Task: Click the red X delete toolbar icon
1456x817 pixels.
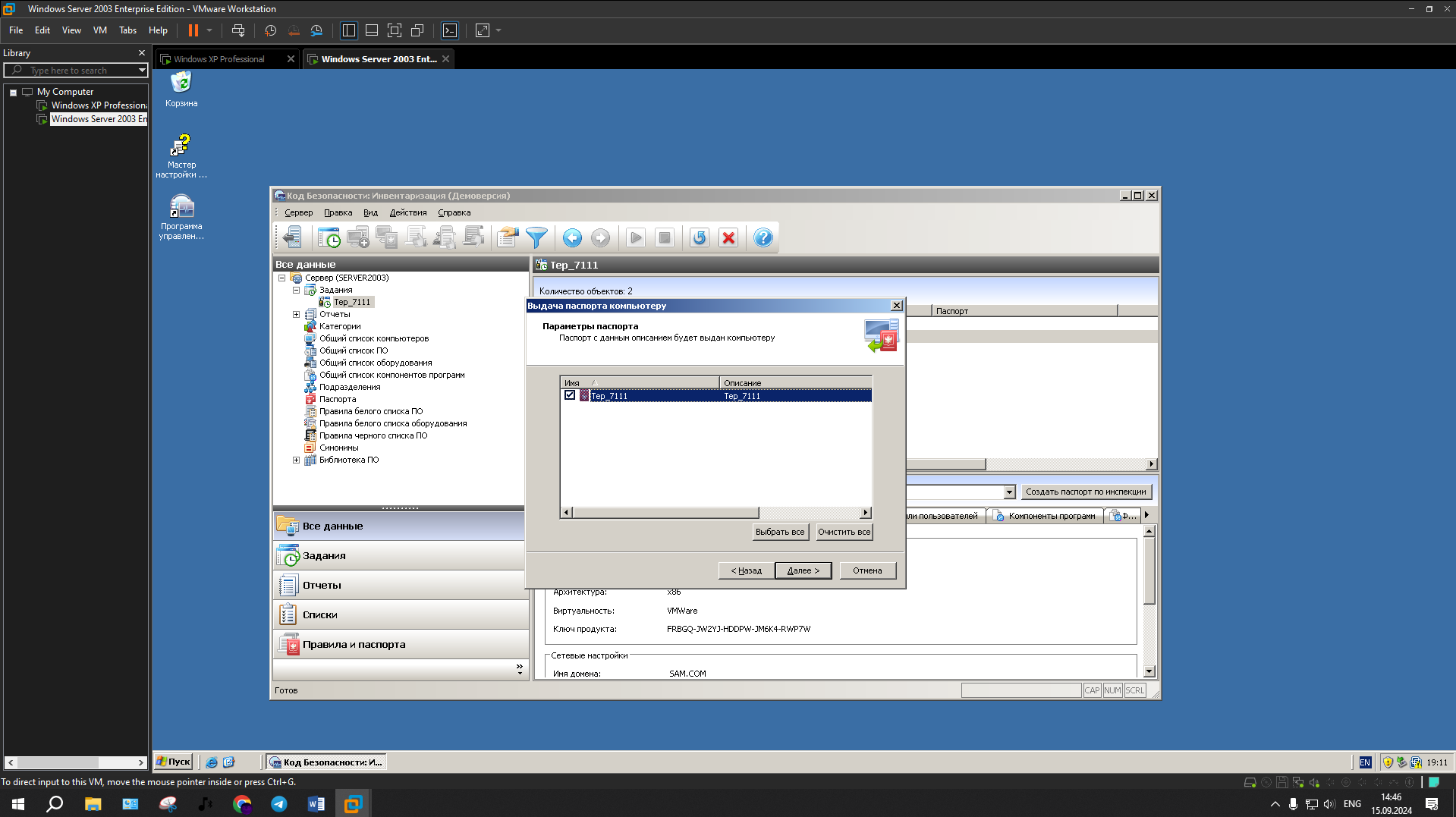Action: [728, 237]
